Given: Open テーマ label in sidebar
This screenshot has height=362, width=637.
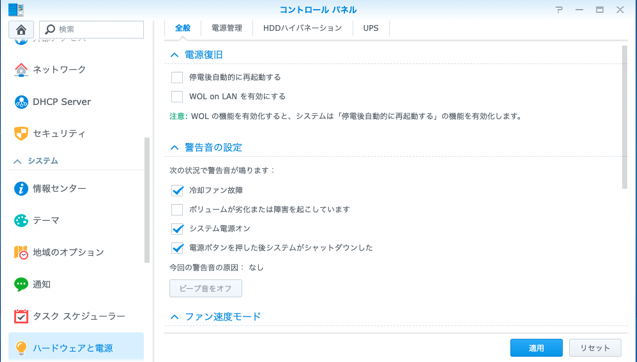Looking at the screenshot, I should [x=46, y=220].
